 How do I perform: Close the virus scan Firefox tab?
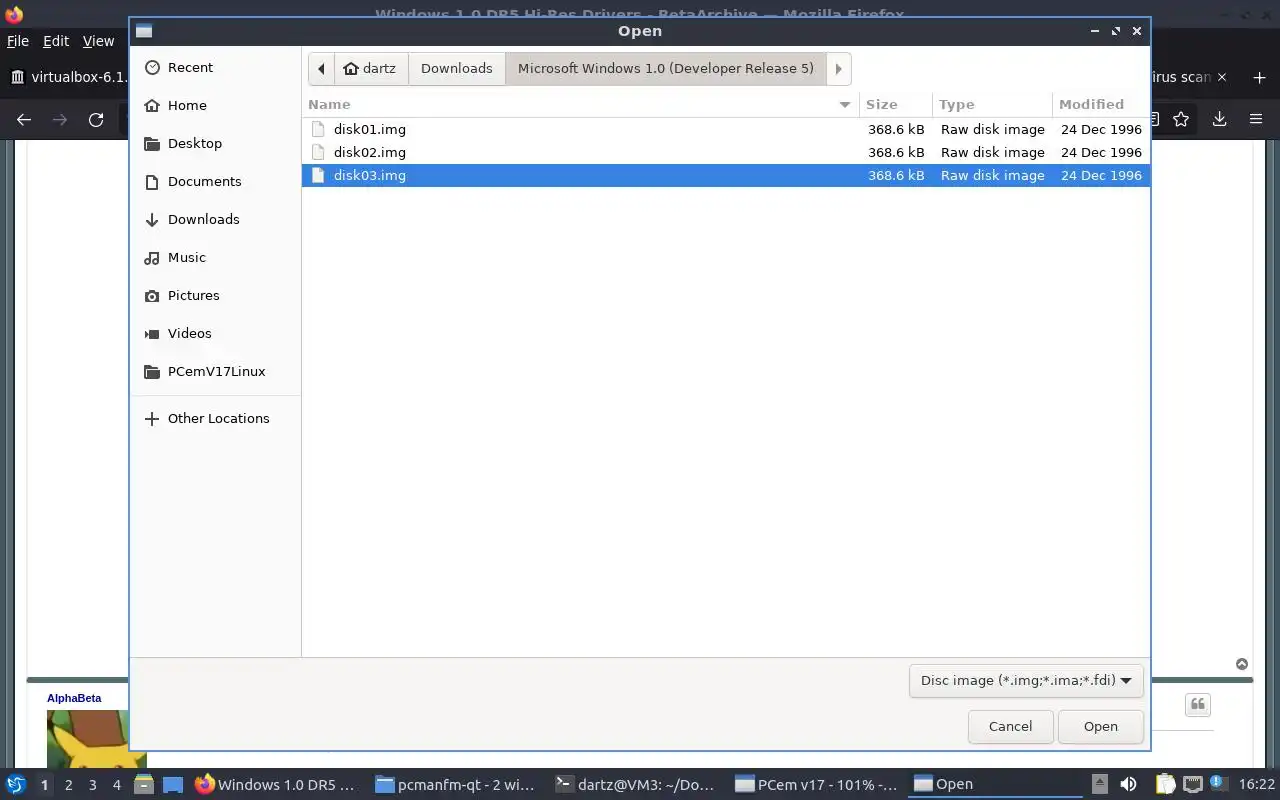[x=1222, y=77]
